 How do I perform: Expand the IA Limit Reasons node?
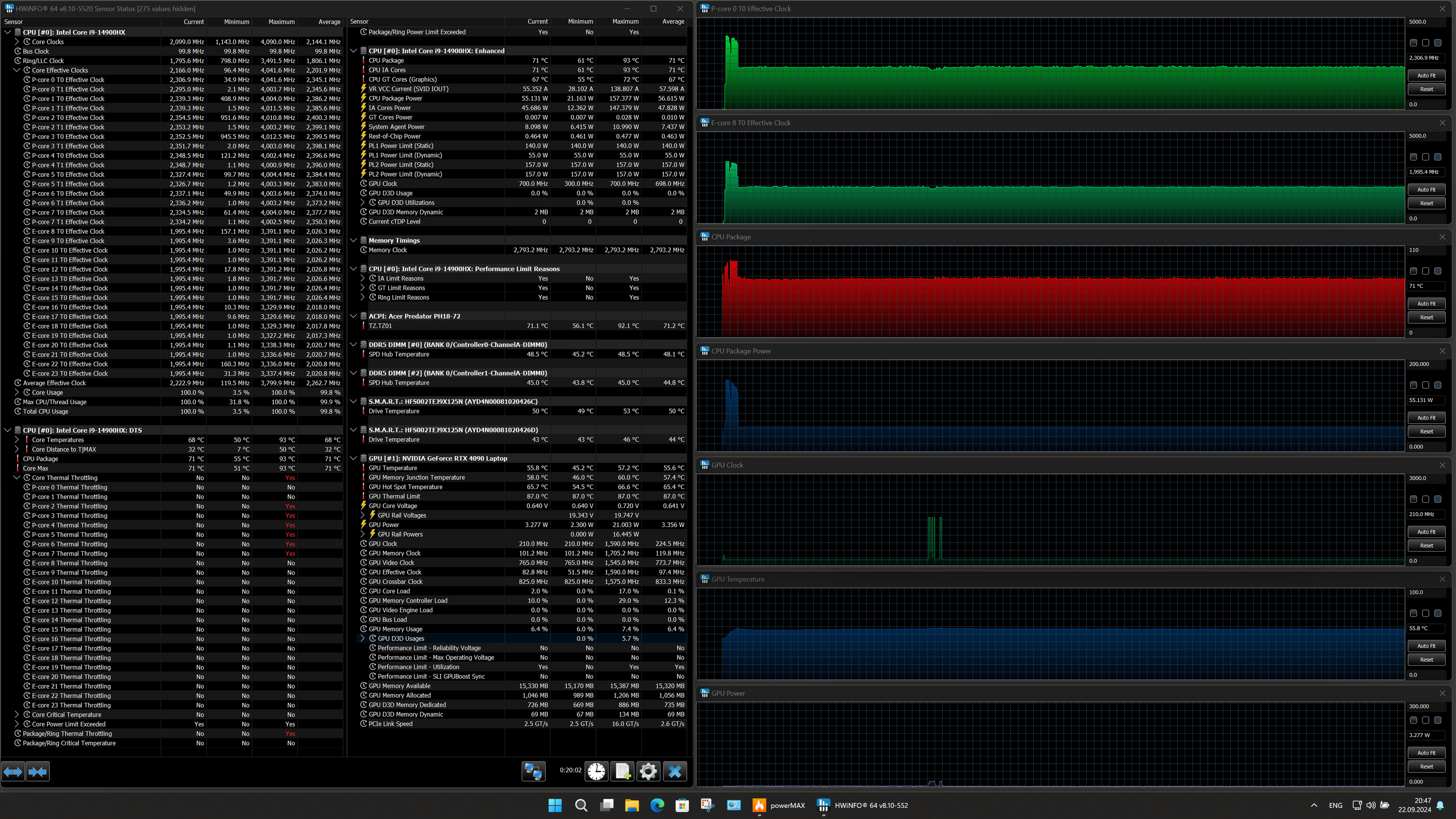coord(363,278)
